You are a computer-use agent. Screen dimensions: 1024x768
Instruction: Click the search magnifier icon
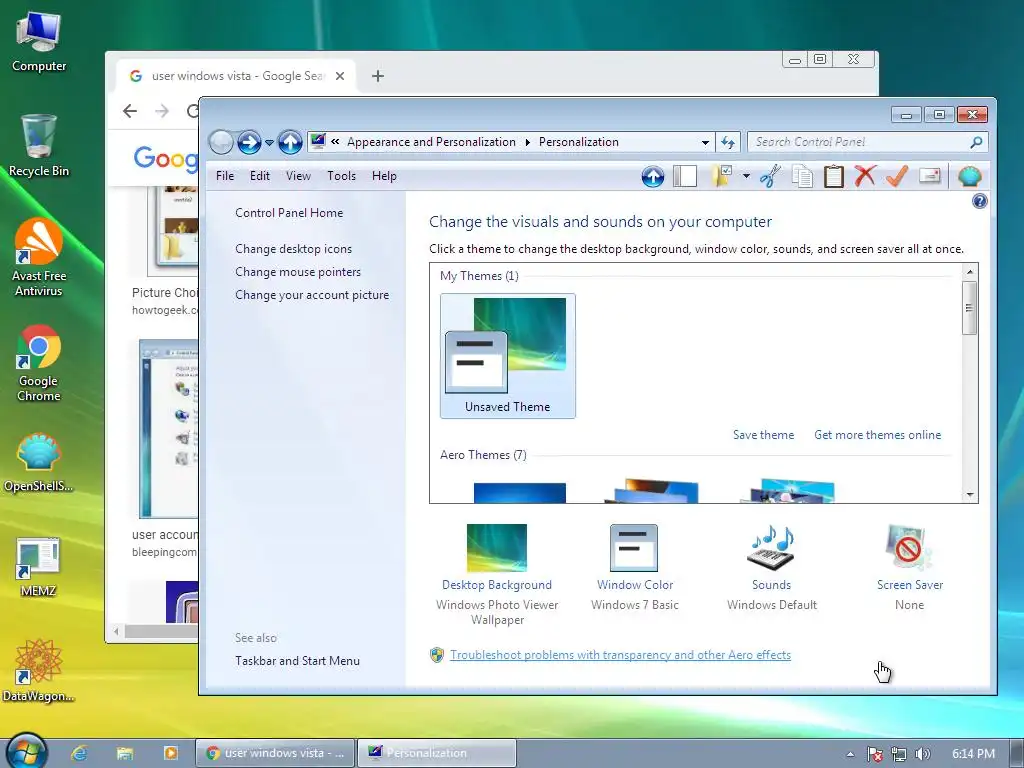(976, 142)
